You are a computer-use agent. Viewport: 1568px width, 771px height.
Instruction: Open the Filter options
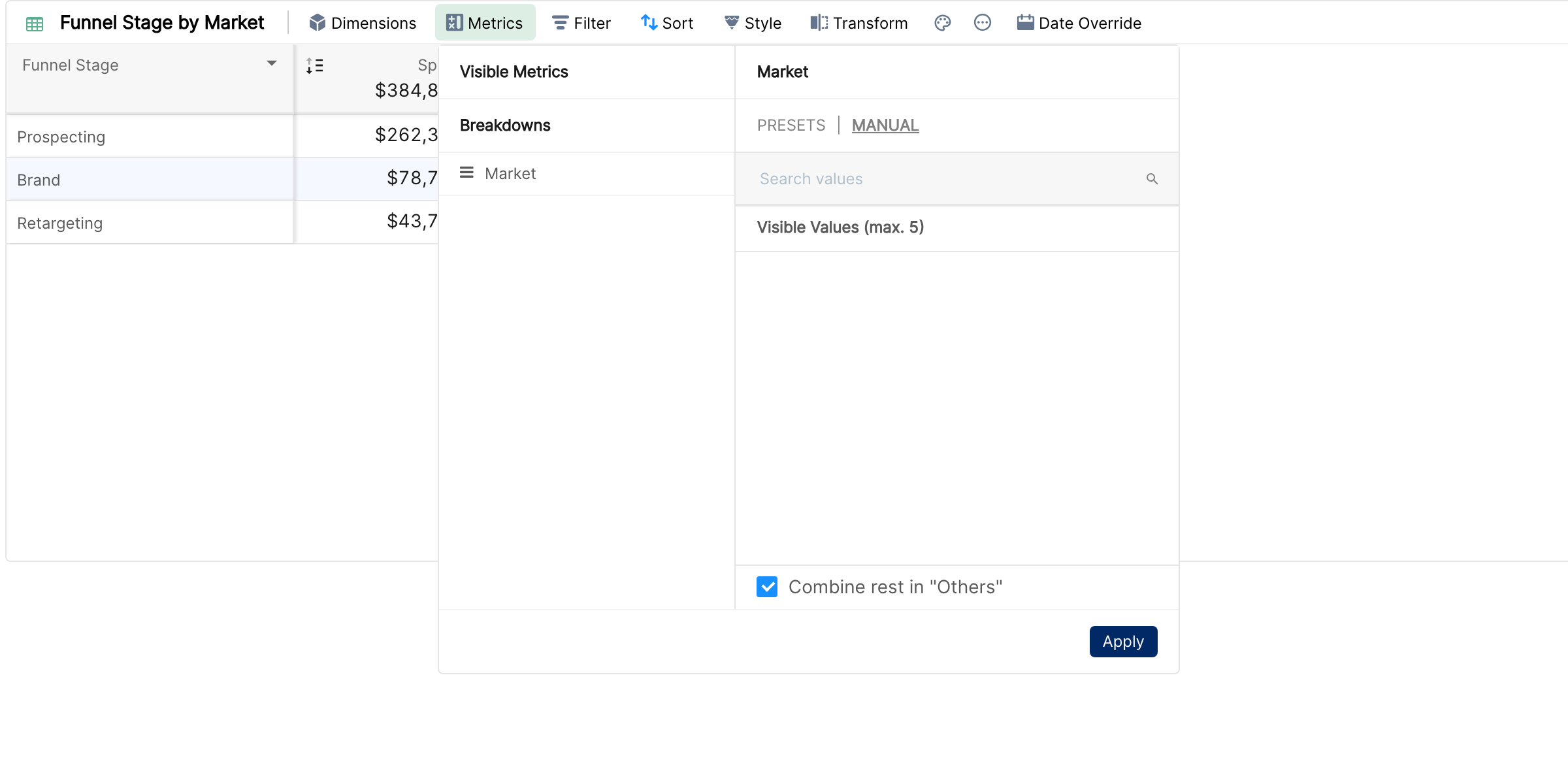pyautogui.click(x=581, y=23)
